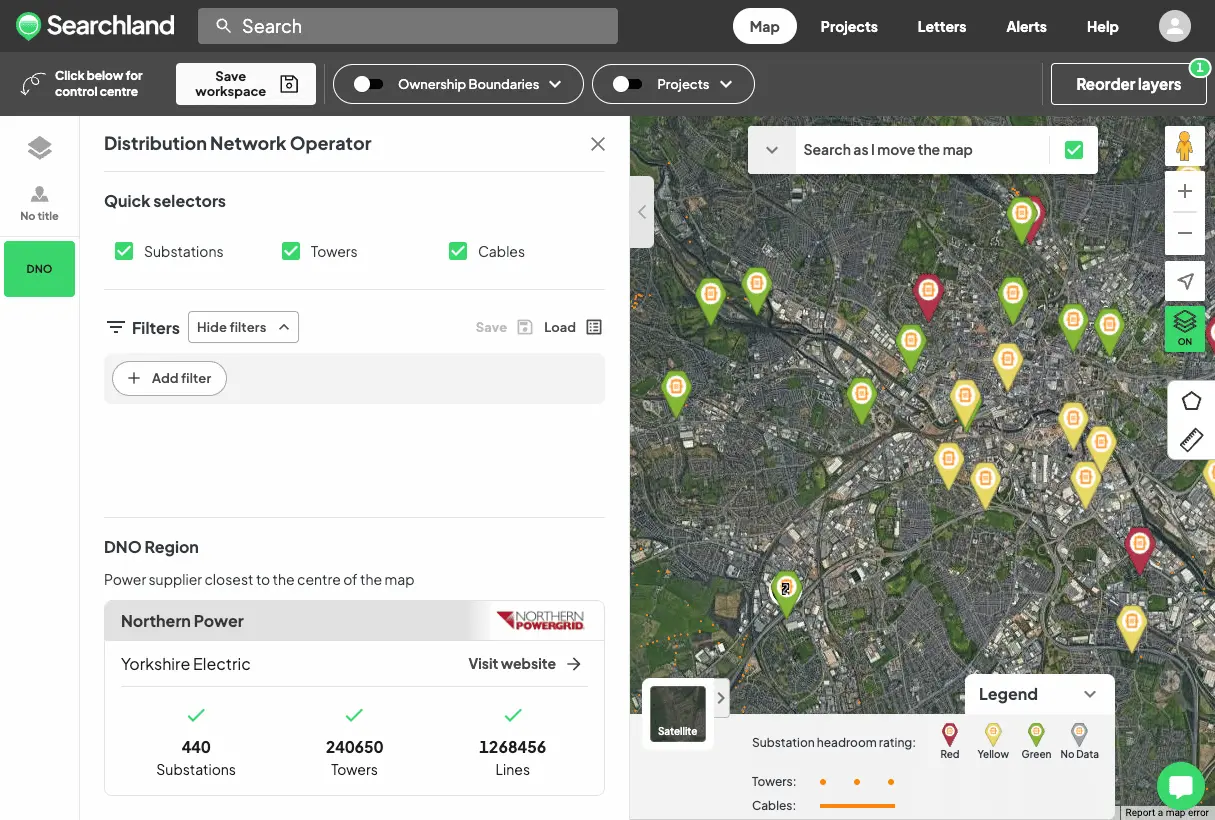Switch to the Projects tab
The height and width of the screenshot is (820, 1215).
[x=848, y=27]
